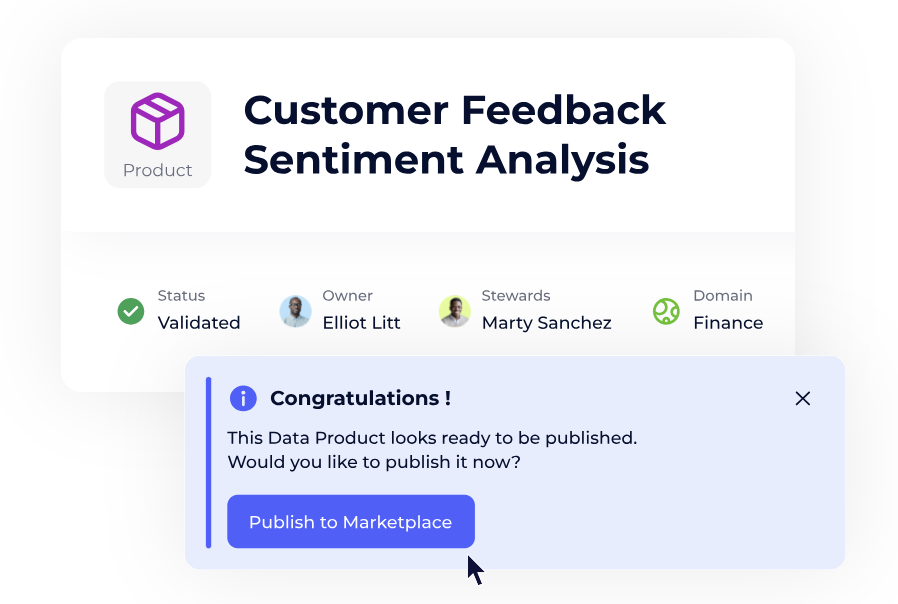Viewport: 898px width, 604px height.
Task: Click the green Validated checkmark icon
Action: click(131, 311)
